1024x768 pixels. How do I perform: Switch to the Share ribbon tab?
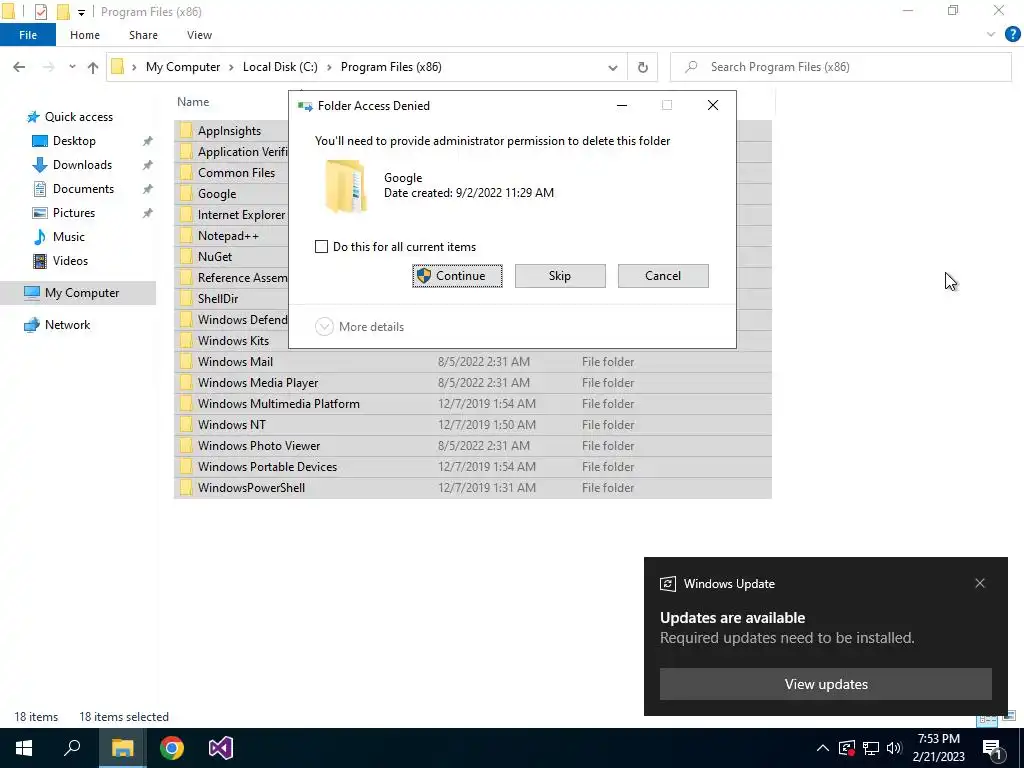(x=143, y=35)
